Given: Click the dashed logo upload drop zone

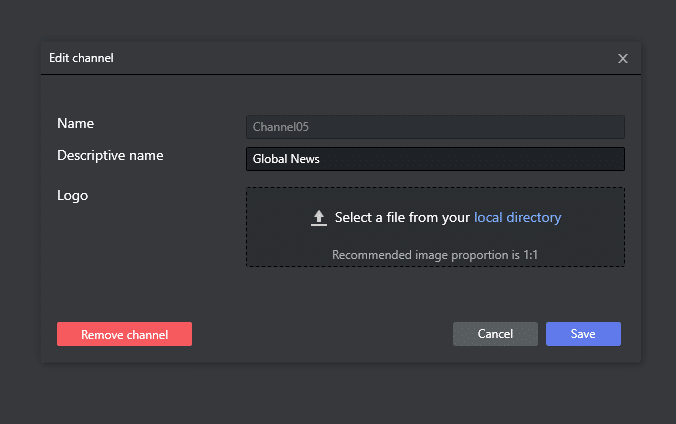Looking at the screenshot, I should click(x=435, y=239).
